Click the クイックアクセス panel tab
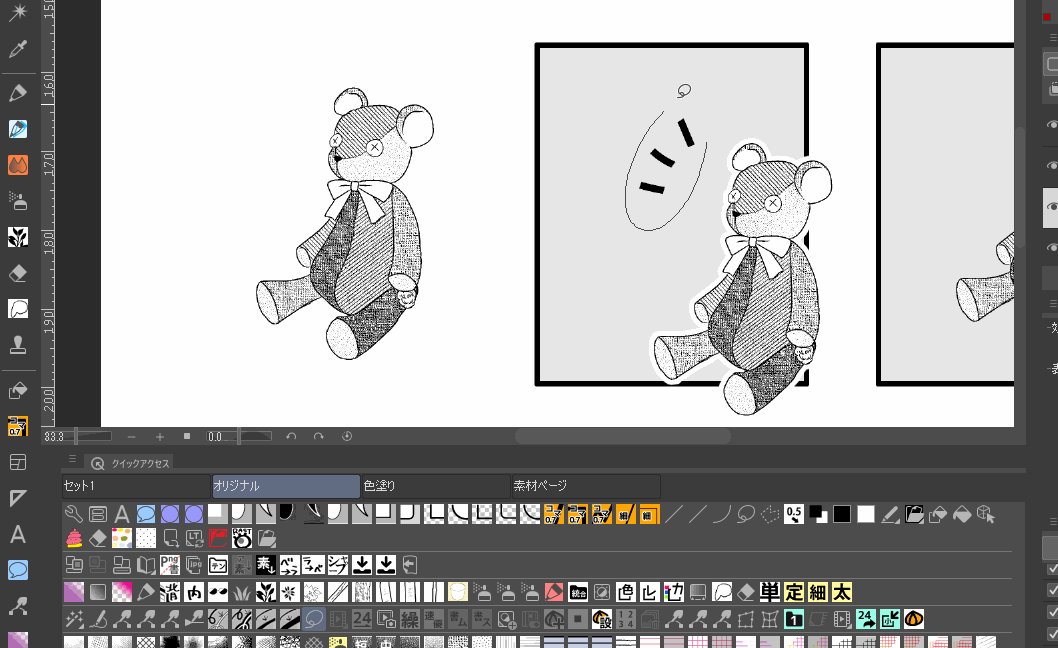The width and height of the screenshot is (1058, 648). [x=131, y=463]
